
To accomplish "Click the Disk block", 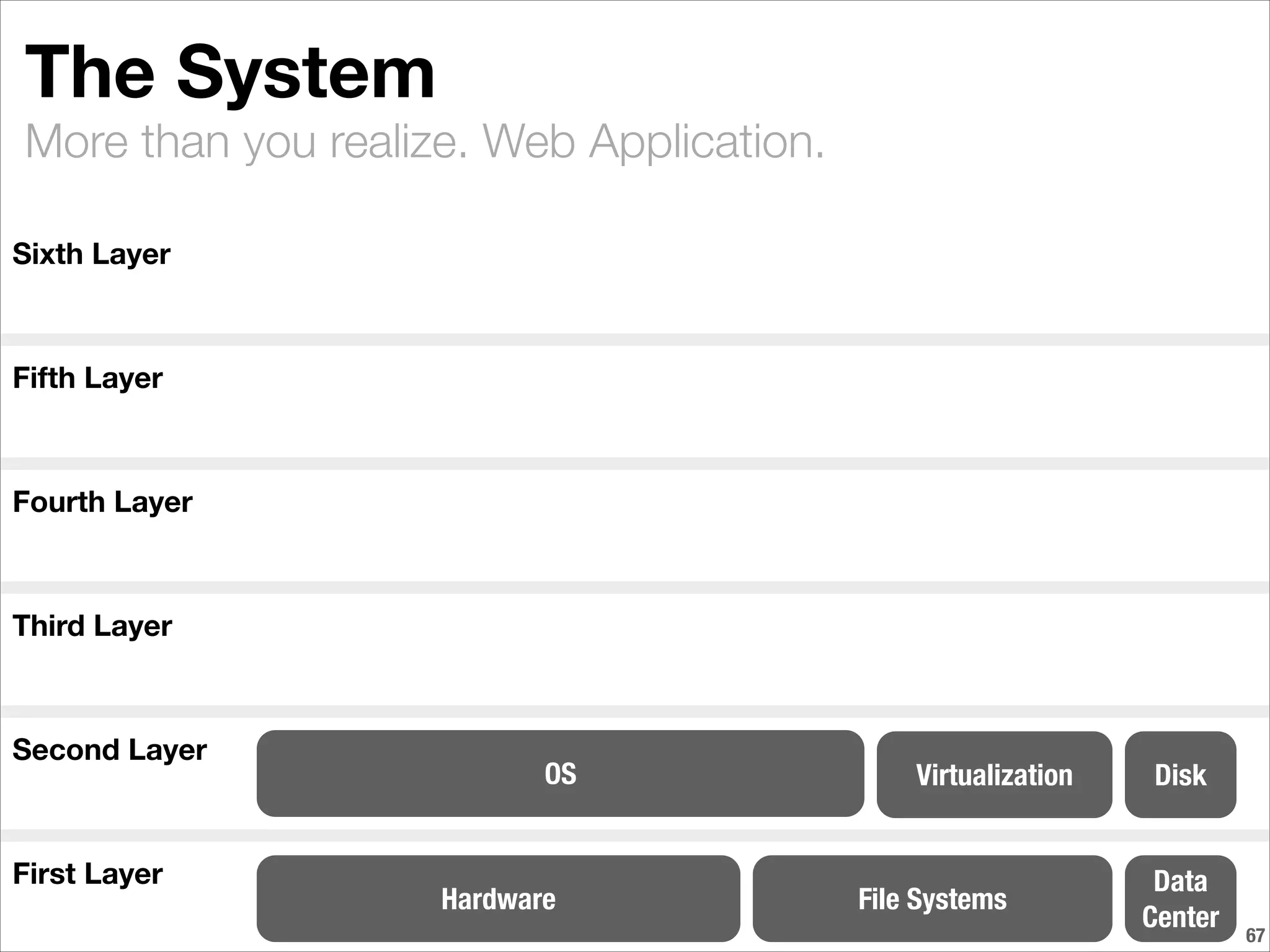I will (x=1180, y=775).
